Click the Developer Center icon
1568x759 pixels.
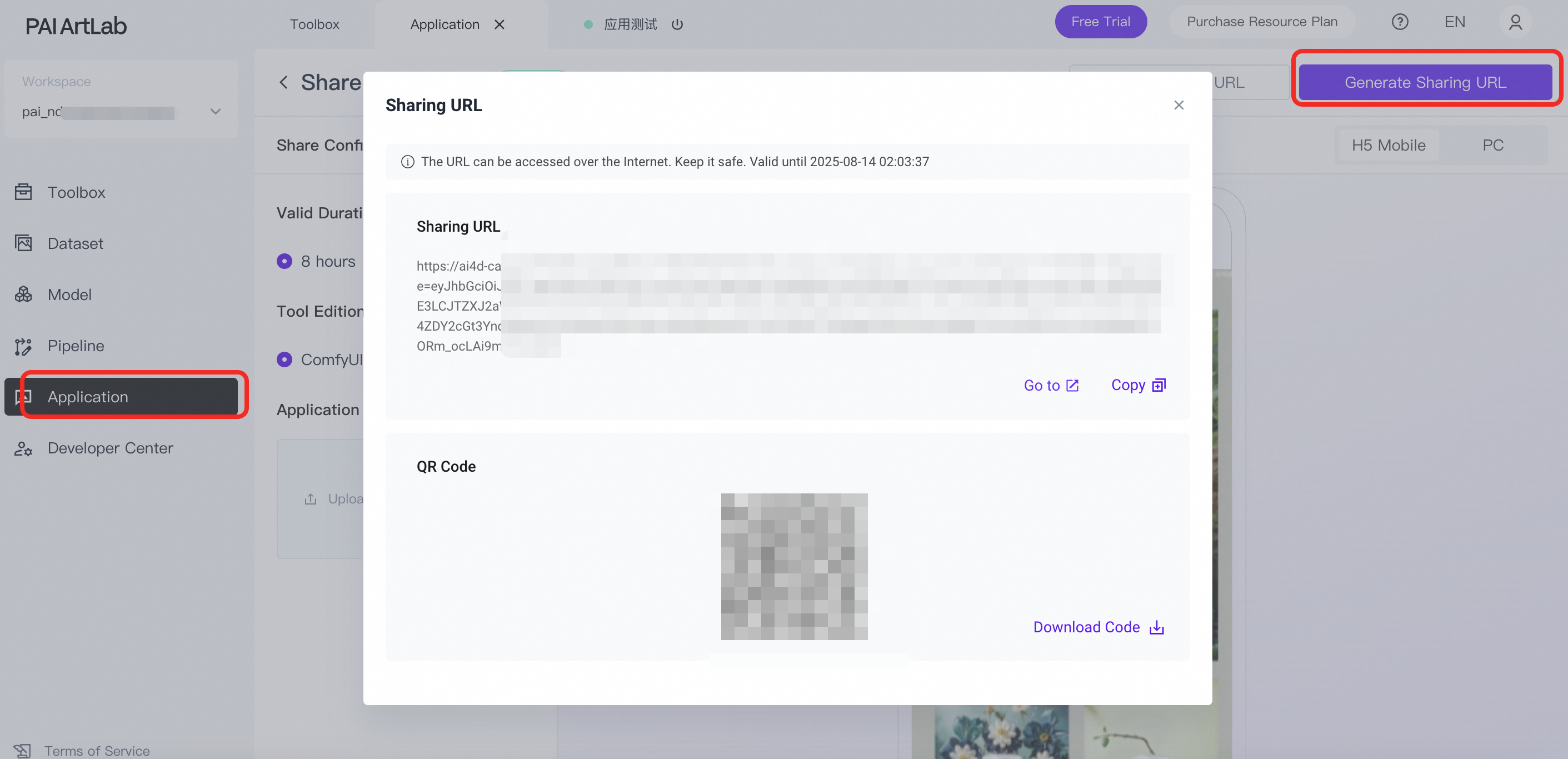click(x=23, y=448)
